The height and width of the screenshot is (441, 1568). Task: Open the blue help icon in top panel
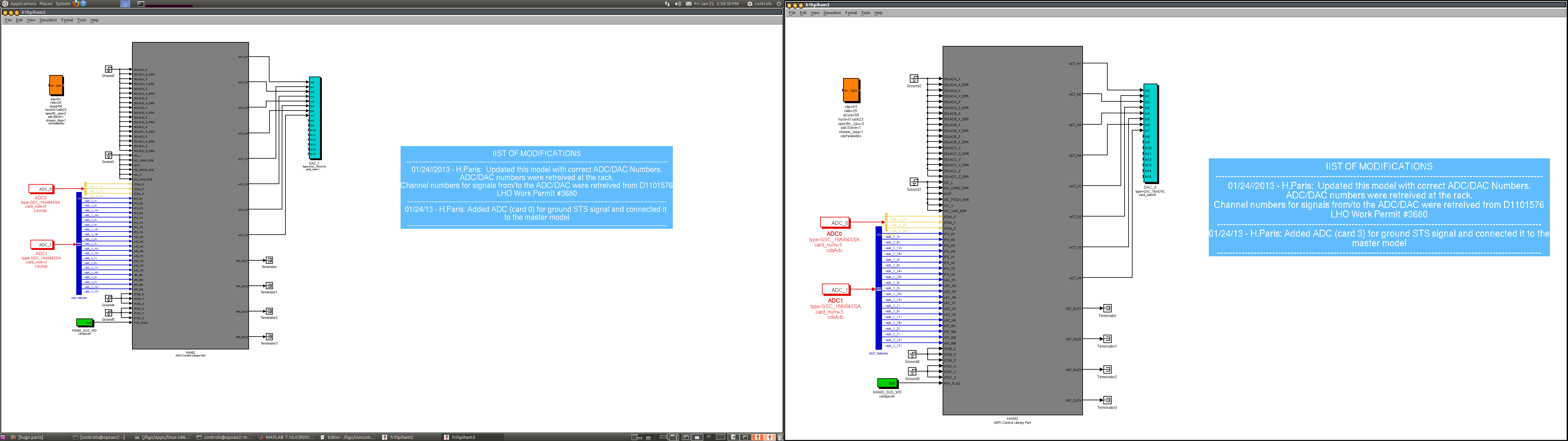(x=83, y=4)
